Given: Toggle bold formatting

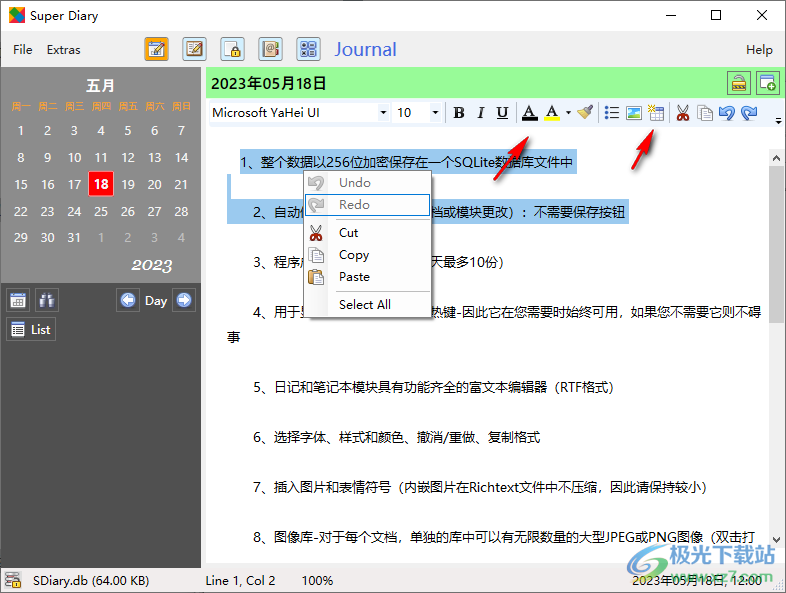Looking at the screenshot, I should coord(459,113).
